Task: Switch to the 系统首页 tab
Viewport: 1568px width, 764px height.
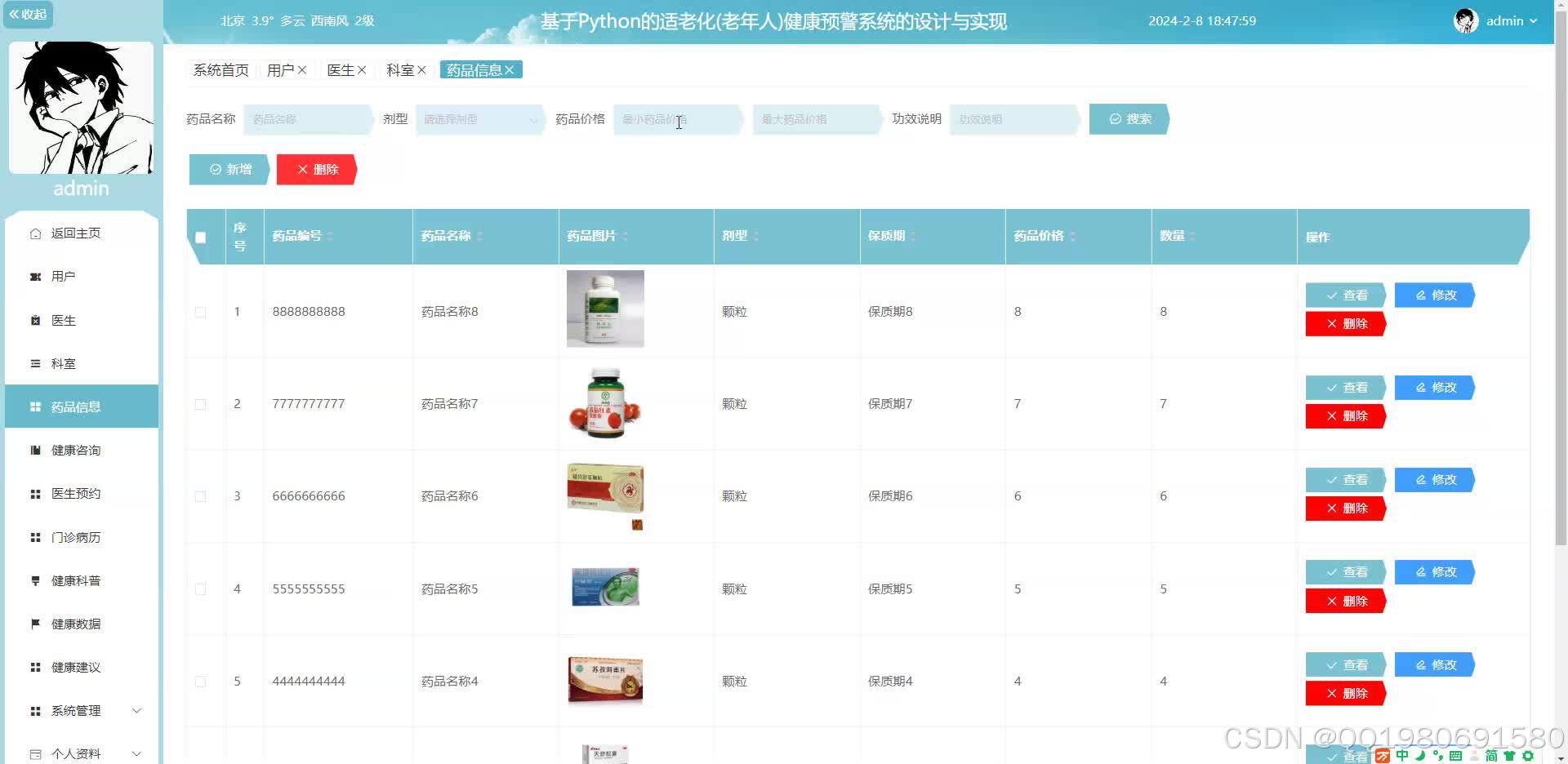Action: [x=219, y=69]
